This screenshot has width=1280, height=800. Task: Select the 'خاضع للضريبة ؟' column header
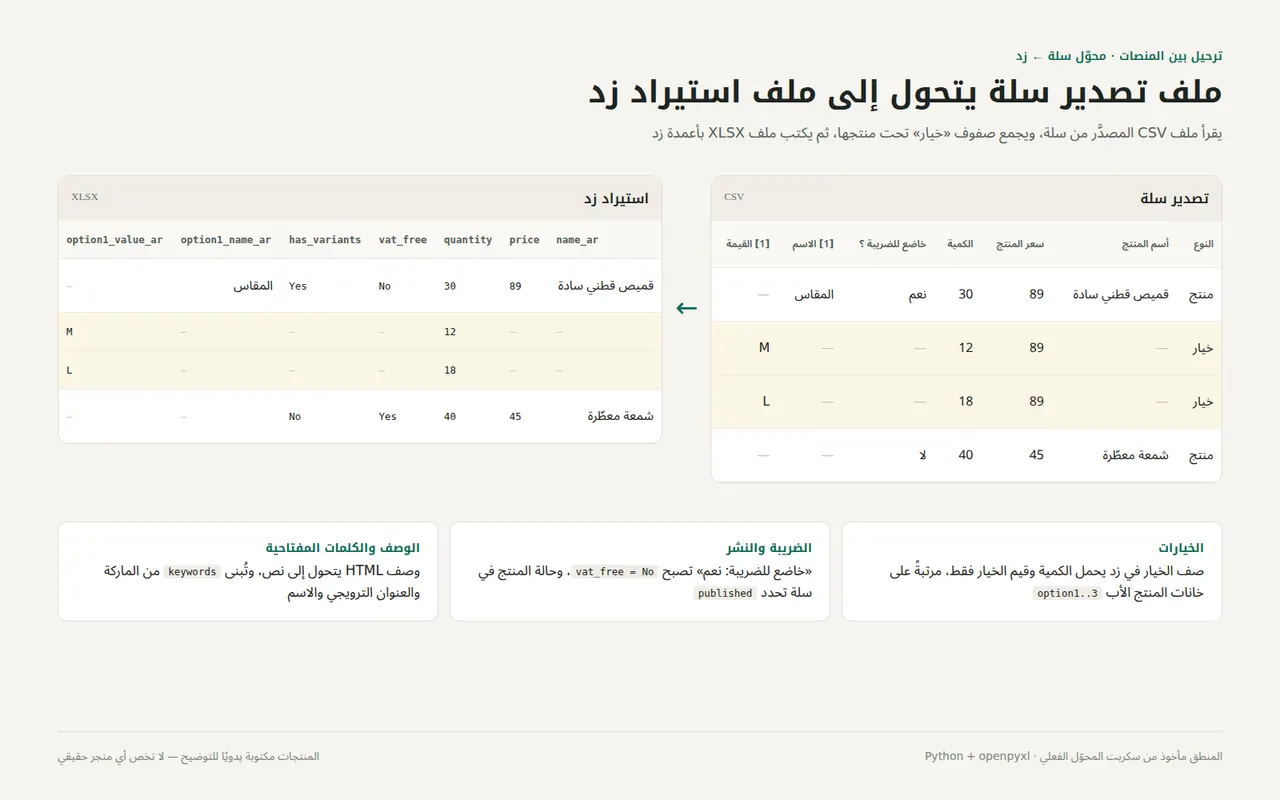point(892,244)
